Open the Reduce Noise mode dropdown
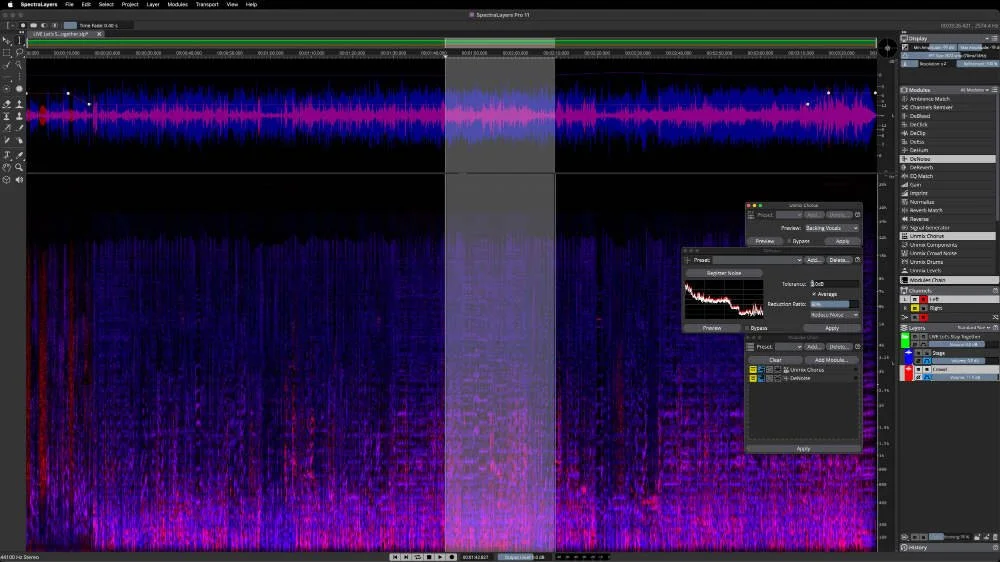 [834, 315]
